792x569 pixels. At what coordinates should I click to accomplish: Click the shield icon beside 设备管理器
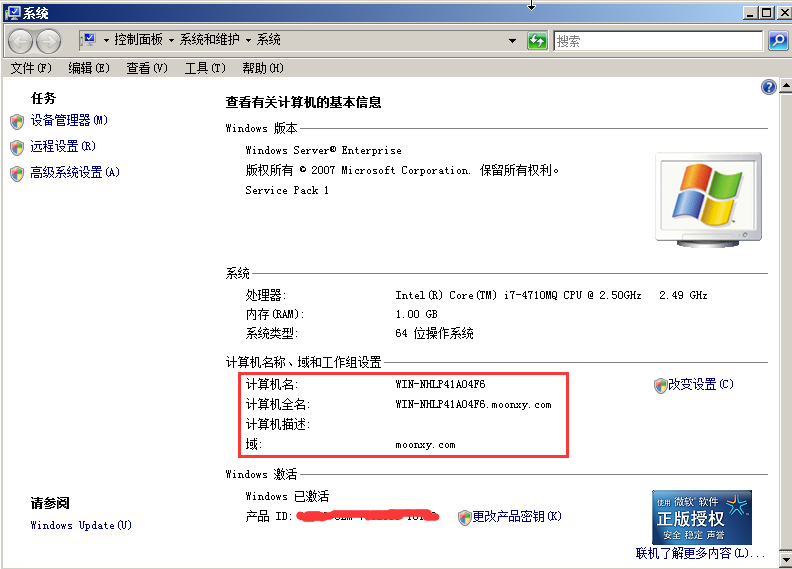(x=17, y=121)
